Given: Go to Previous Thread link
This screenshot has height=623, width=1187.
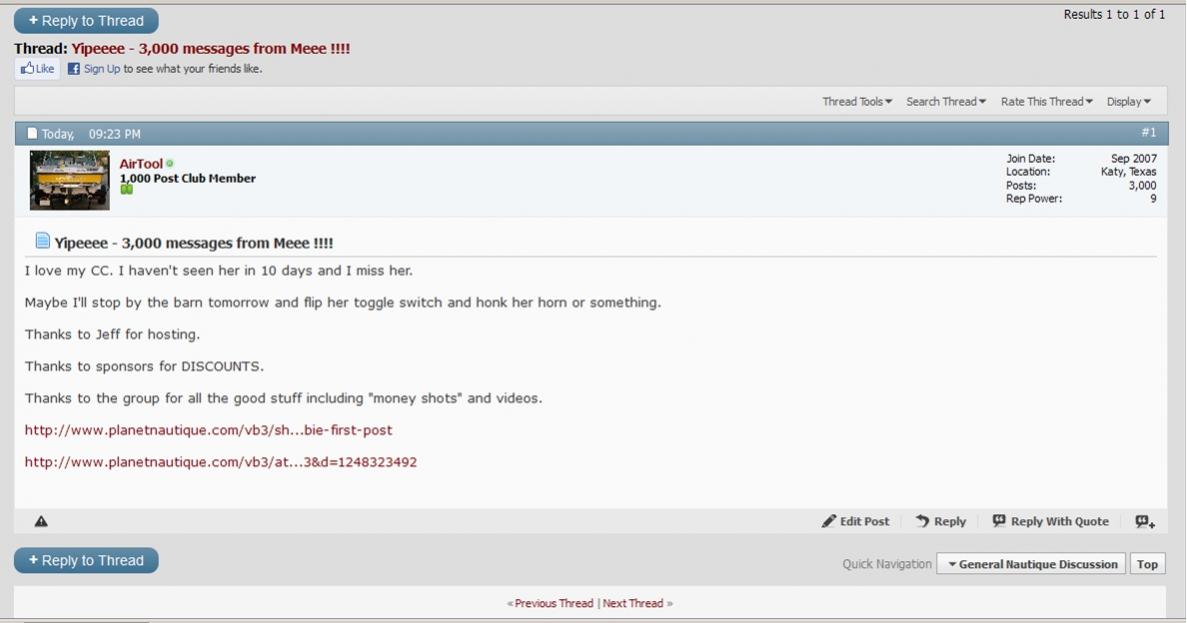Looking at the screenshot, I should click(553, 603).
